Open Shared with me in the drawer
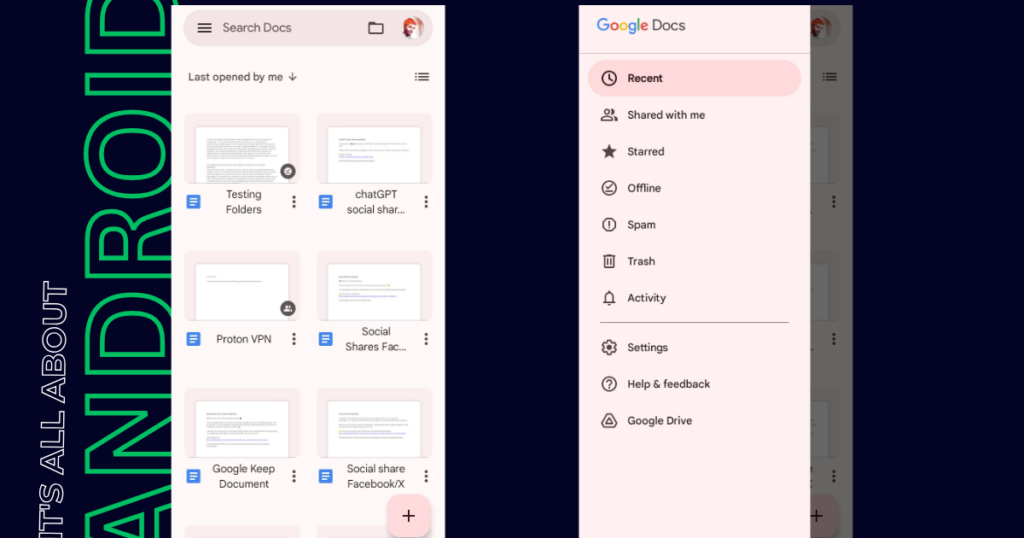The width and height of the screenshot is (1024, 538). point(694,115)
